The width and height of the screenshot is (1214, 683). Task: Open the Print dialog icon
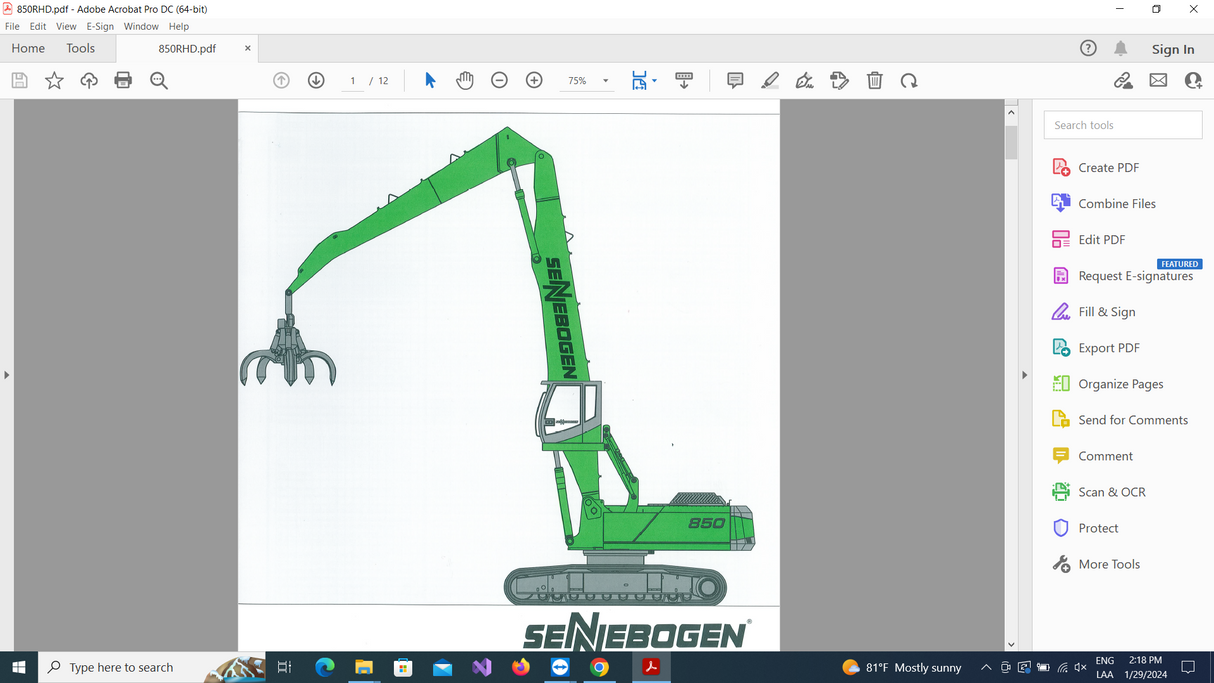pos(123,80)
